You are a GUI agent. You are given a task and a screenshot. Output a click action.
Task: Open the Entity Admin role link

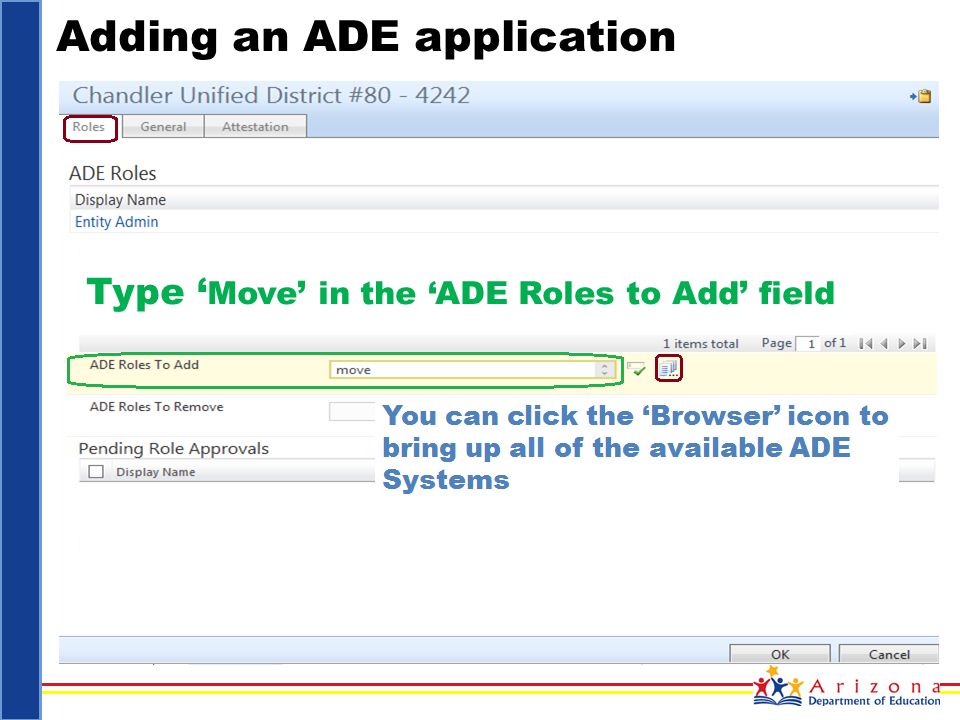(x=116, y=222)
